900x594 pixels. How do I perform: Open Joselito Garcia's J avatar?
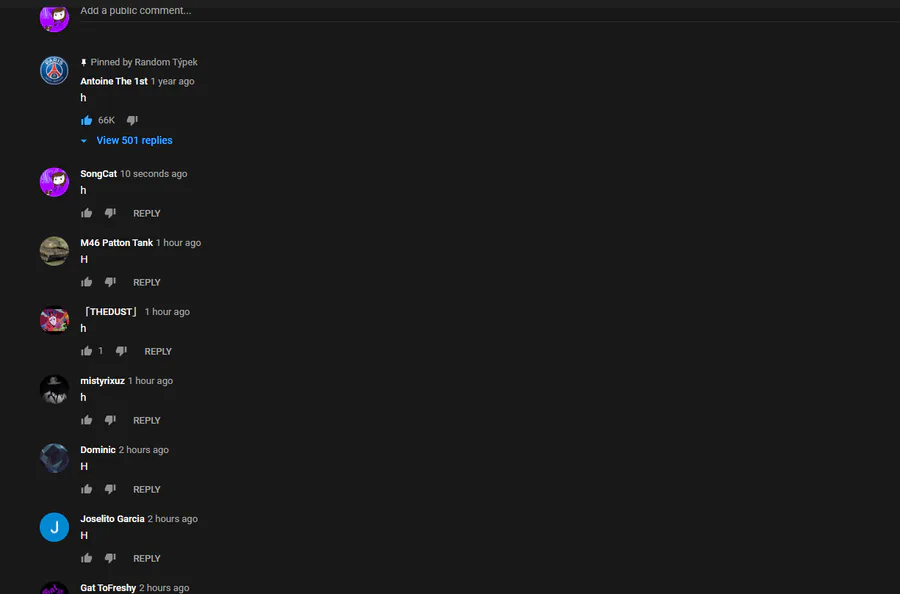tap(55, 527)
